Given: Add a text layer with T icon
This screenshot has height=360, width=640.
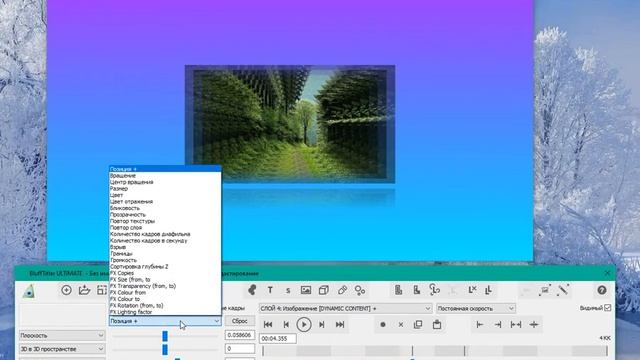Looking at the screenshot, I should pos(270,290).
